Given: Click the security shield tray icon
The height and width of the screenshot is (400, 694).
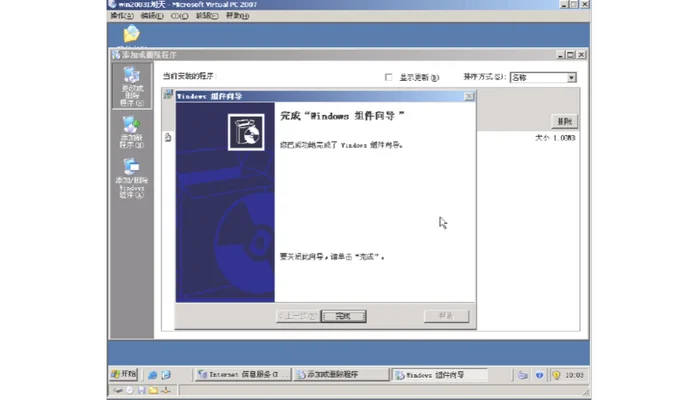Looking at the screenshot, I should point(556,375).
